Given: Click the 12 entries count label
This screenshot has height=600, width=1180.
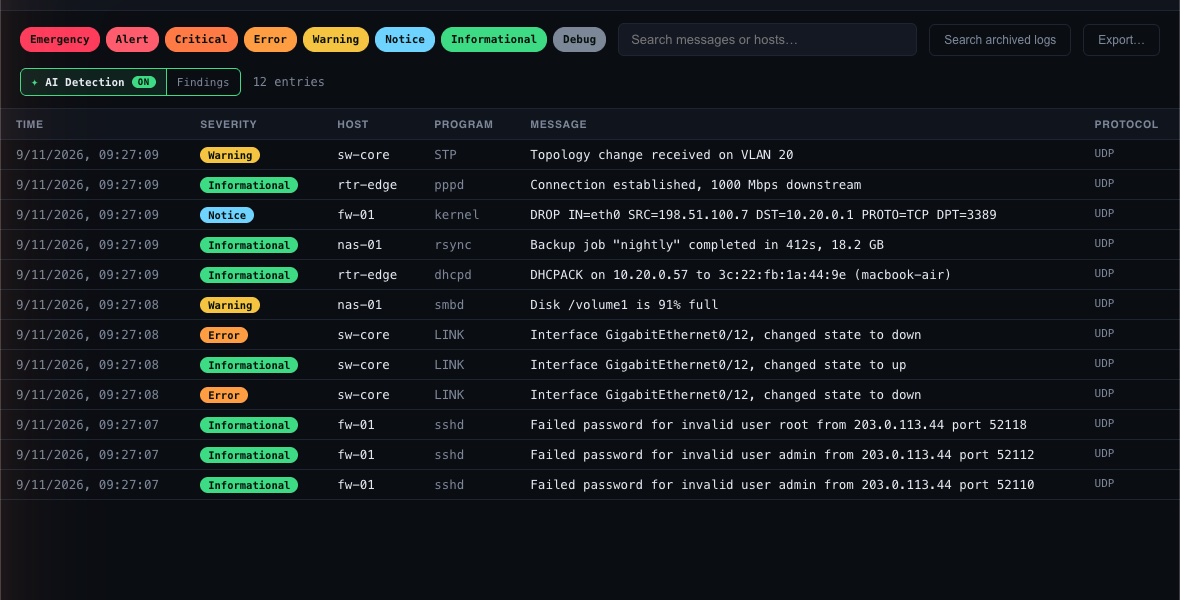Looking at the screenshot, I should click(x=288, y=81).
